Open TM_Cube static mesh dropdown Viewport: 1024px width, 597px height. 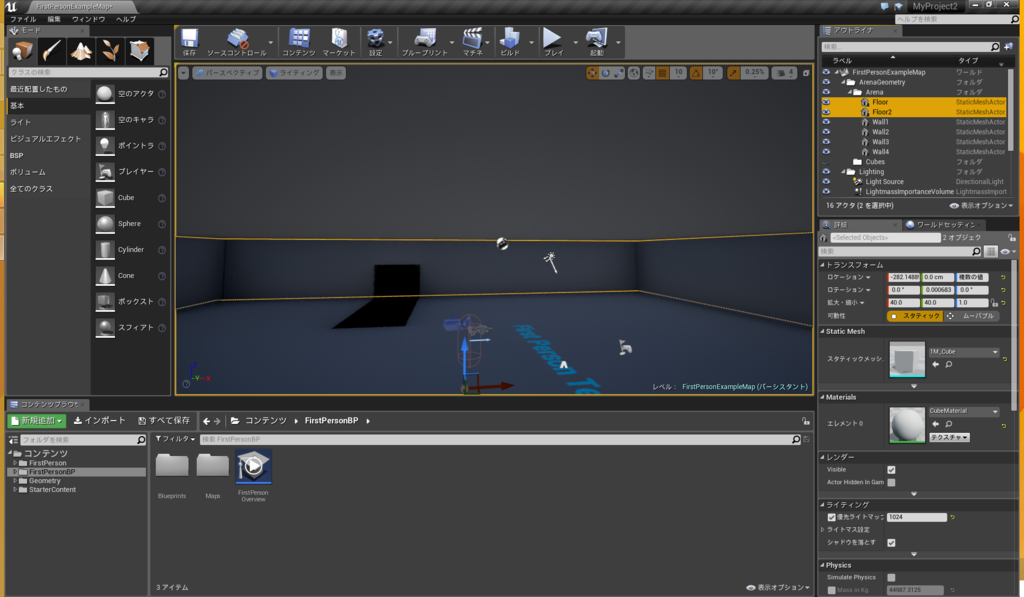tap(964, 351)
